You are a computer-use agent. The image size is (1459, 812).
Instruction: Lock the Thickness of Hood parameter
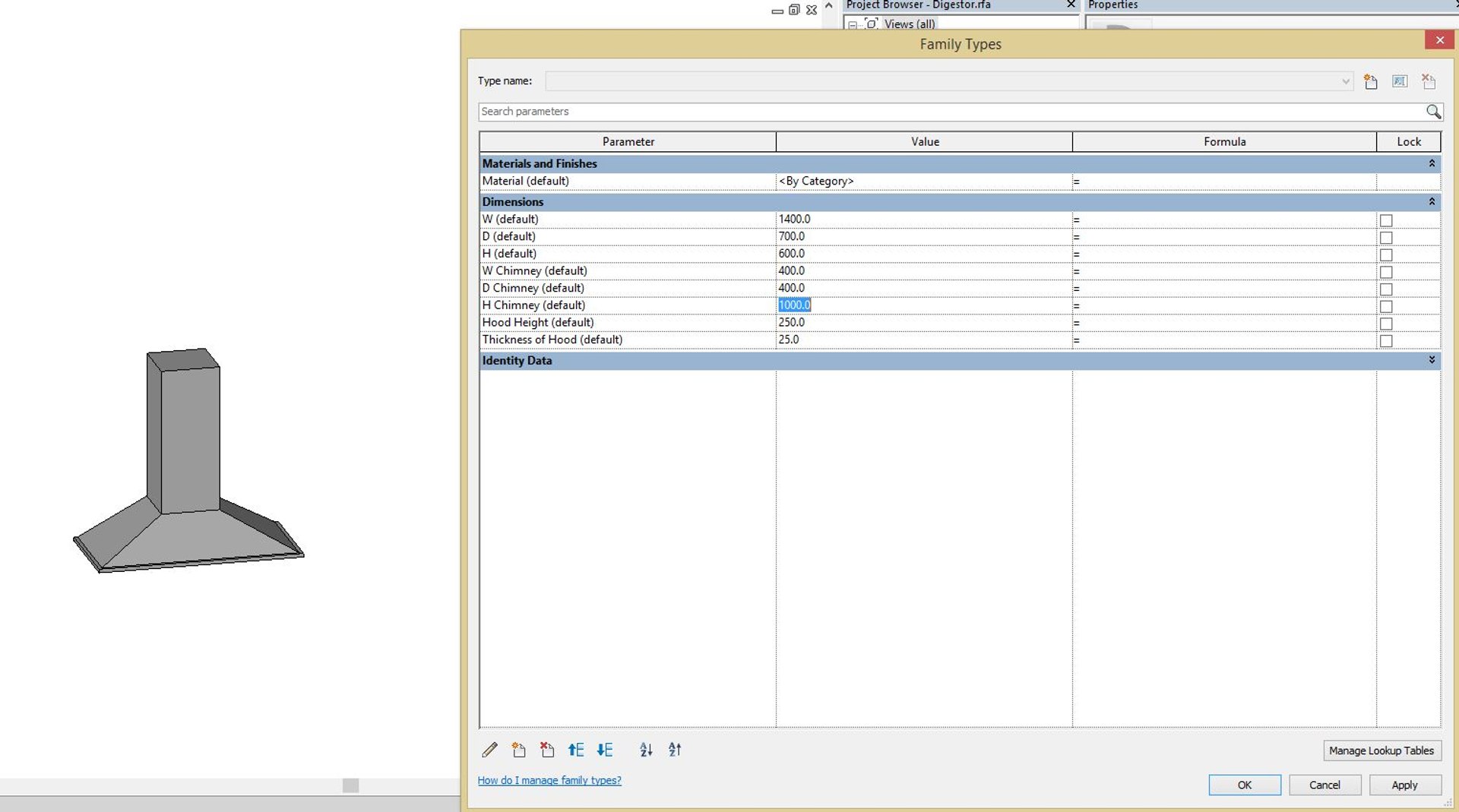click(x=1386, y=341)
